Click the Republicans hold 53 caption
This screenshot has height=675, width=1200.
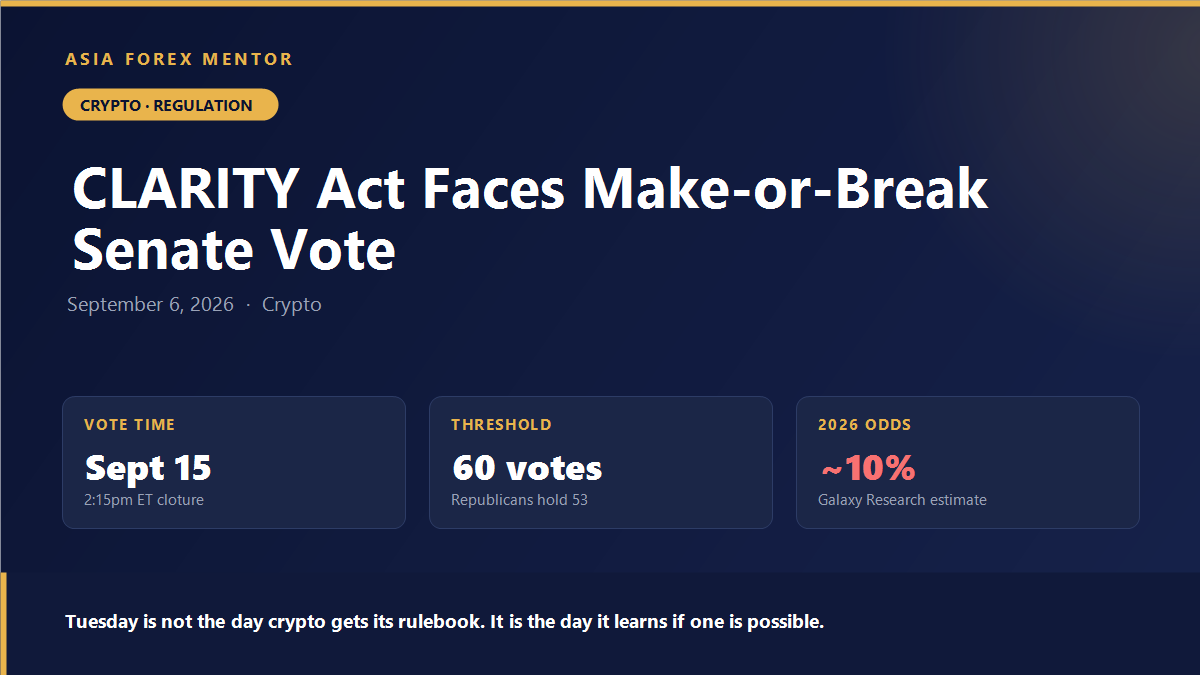click(x=519, y=499)
